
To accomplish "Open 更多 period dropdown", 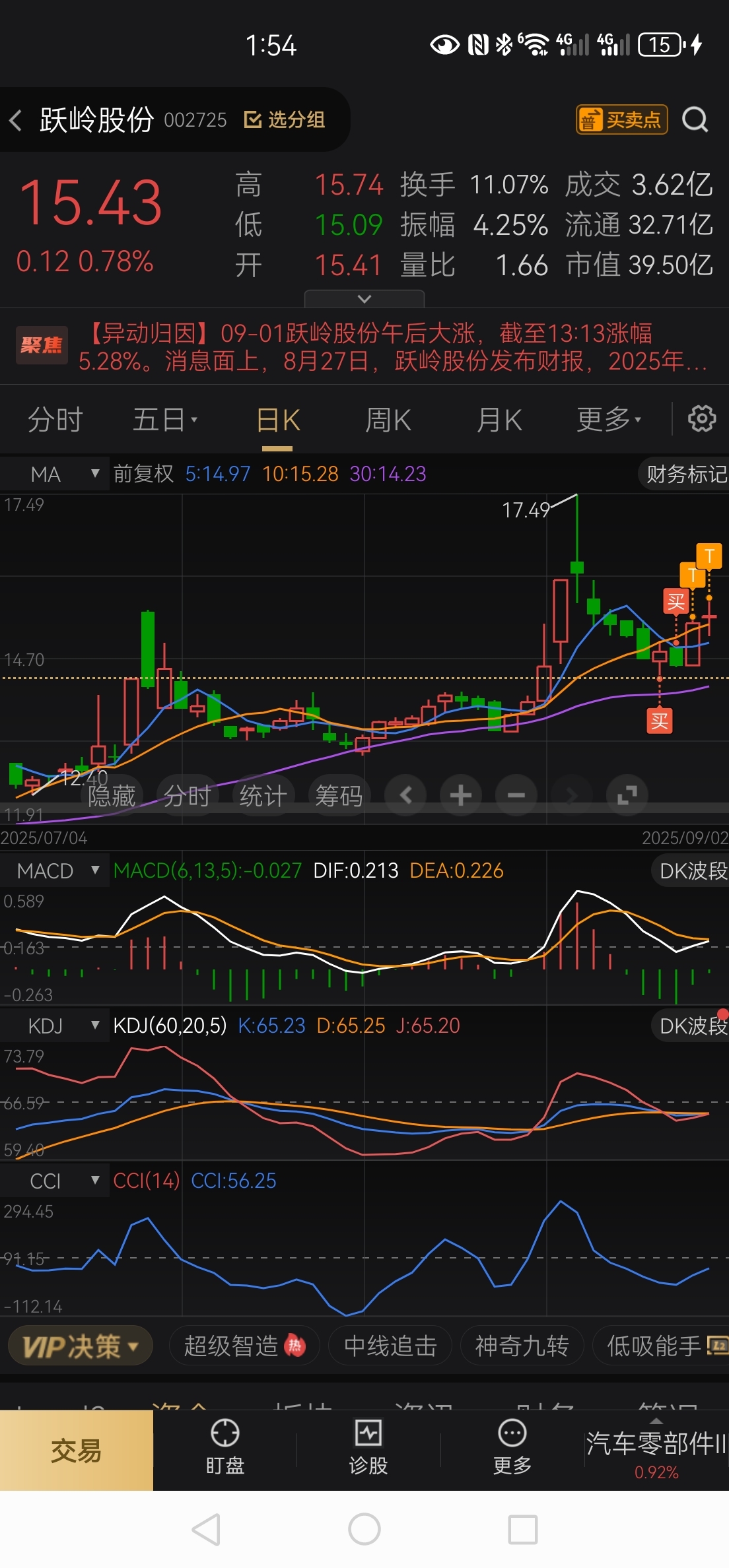I will 608,420.
